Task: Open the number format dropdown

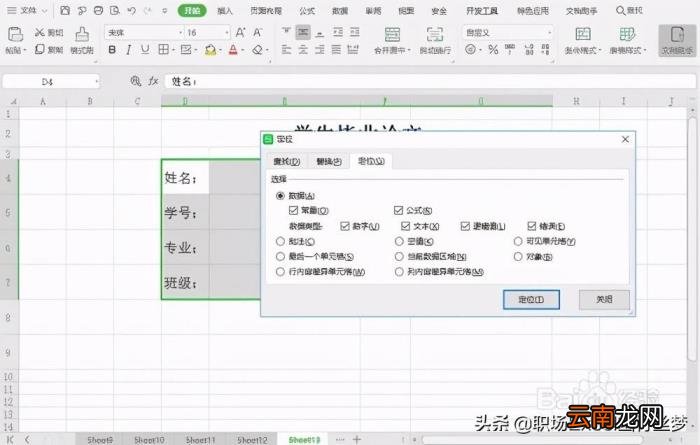Action: pyautogui.click(x=549, y=33)
